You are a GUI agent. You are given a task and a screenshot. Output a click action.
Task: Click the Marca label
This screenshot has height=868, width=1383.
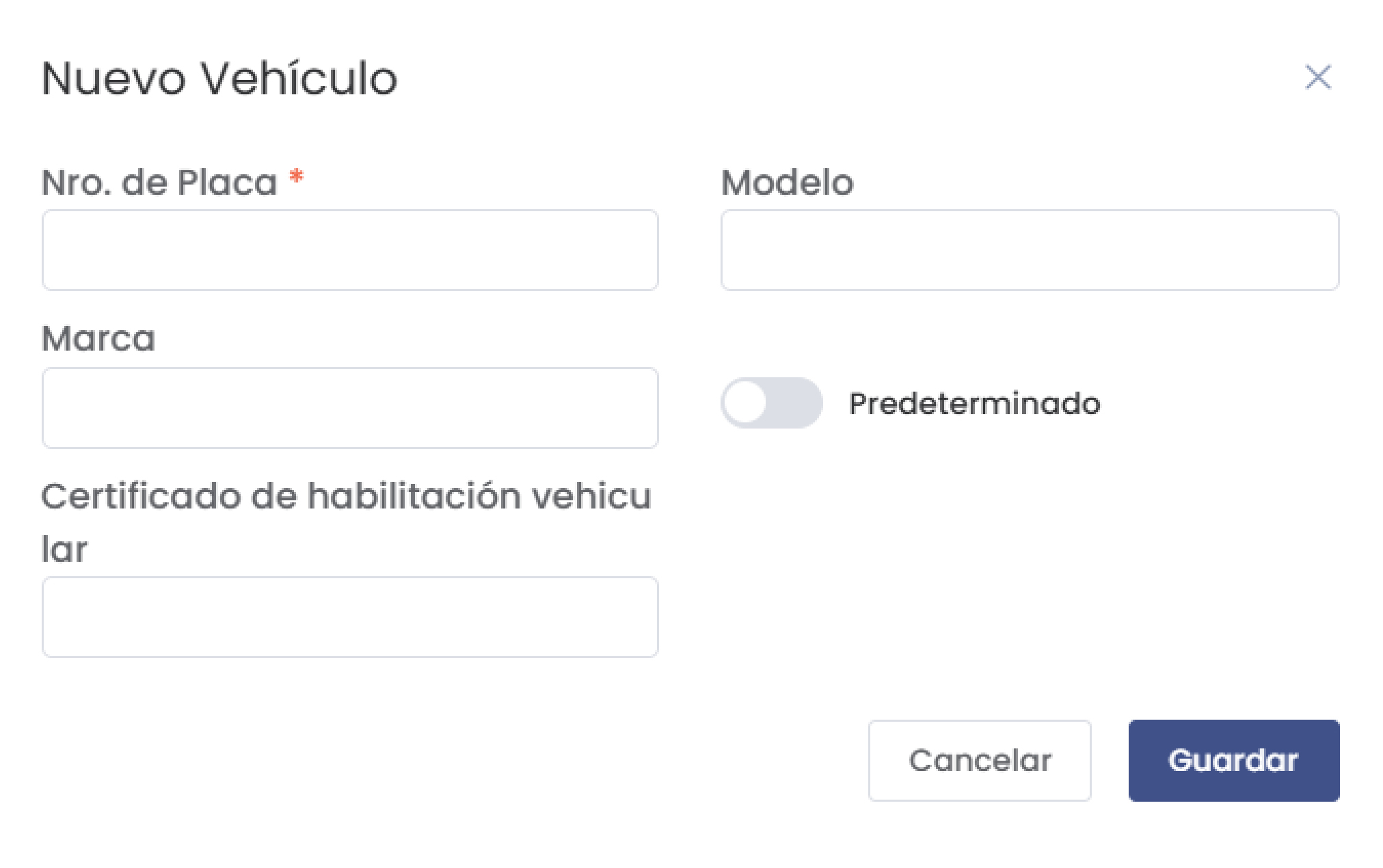point(98,336)
